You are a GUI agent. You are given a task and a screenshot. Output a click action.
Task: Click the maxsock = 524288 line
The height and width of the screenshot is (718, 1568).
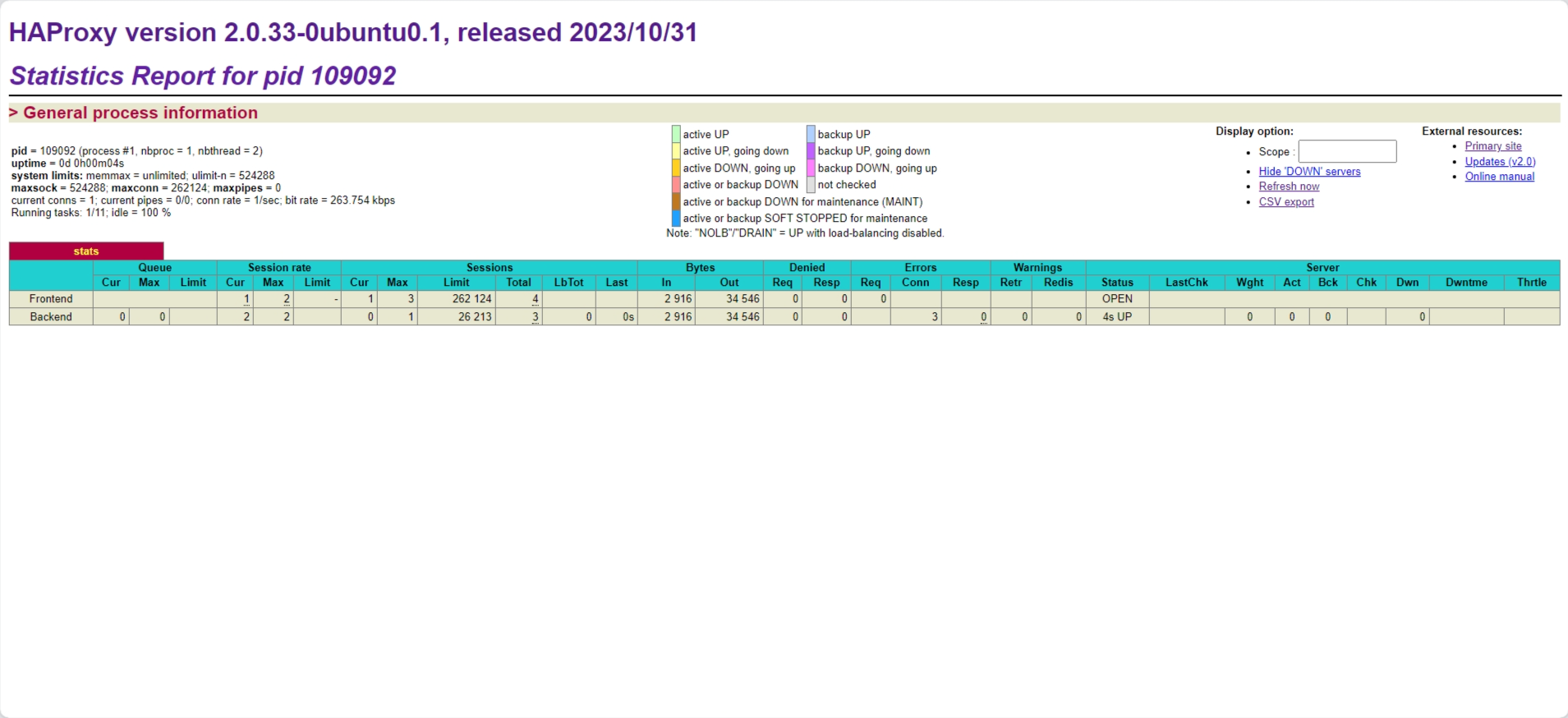point(146,188)
